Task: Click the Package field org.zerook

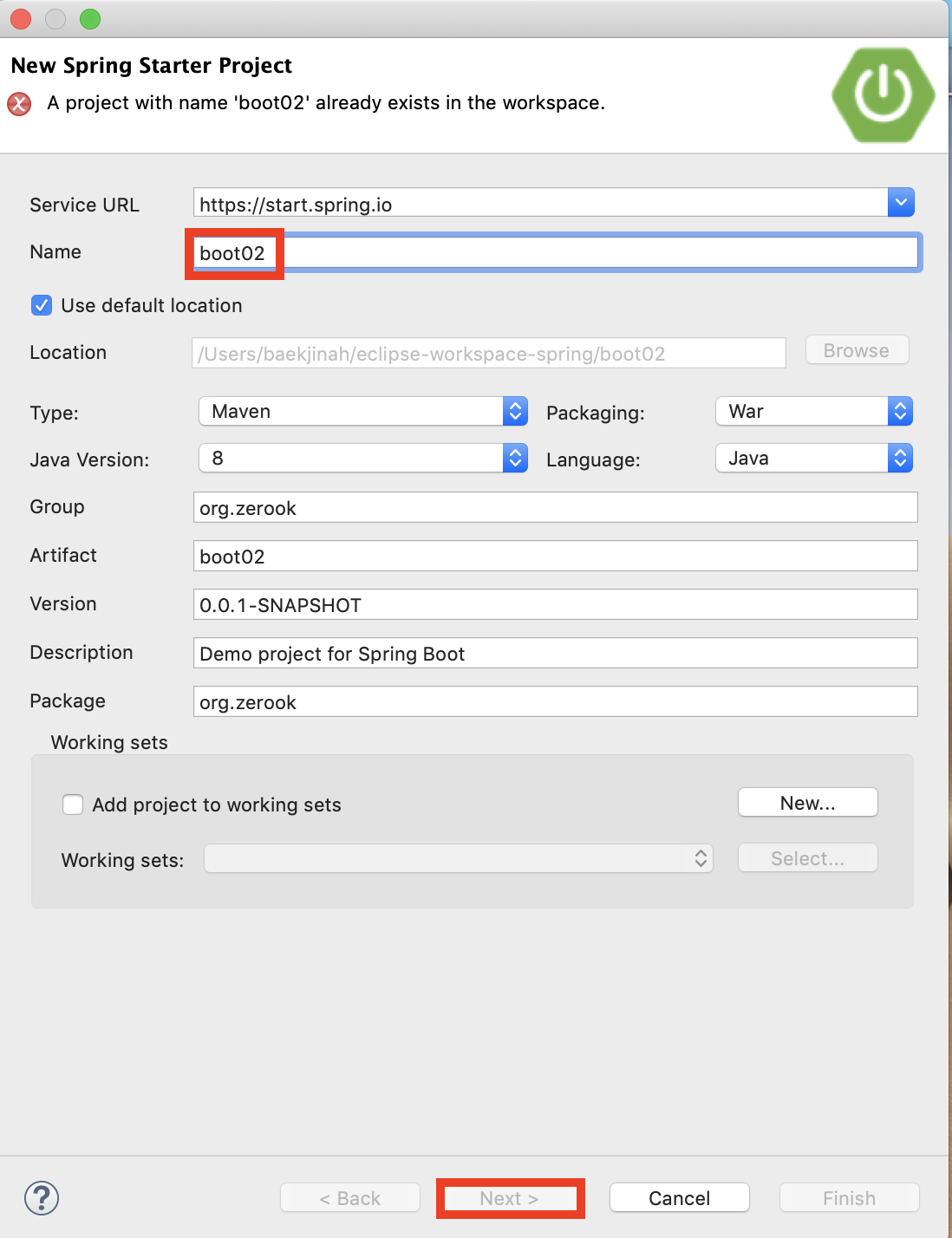Action: click(x=555, y=701)
